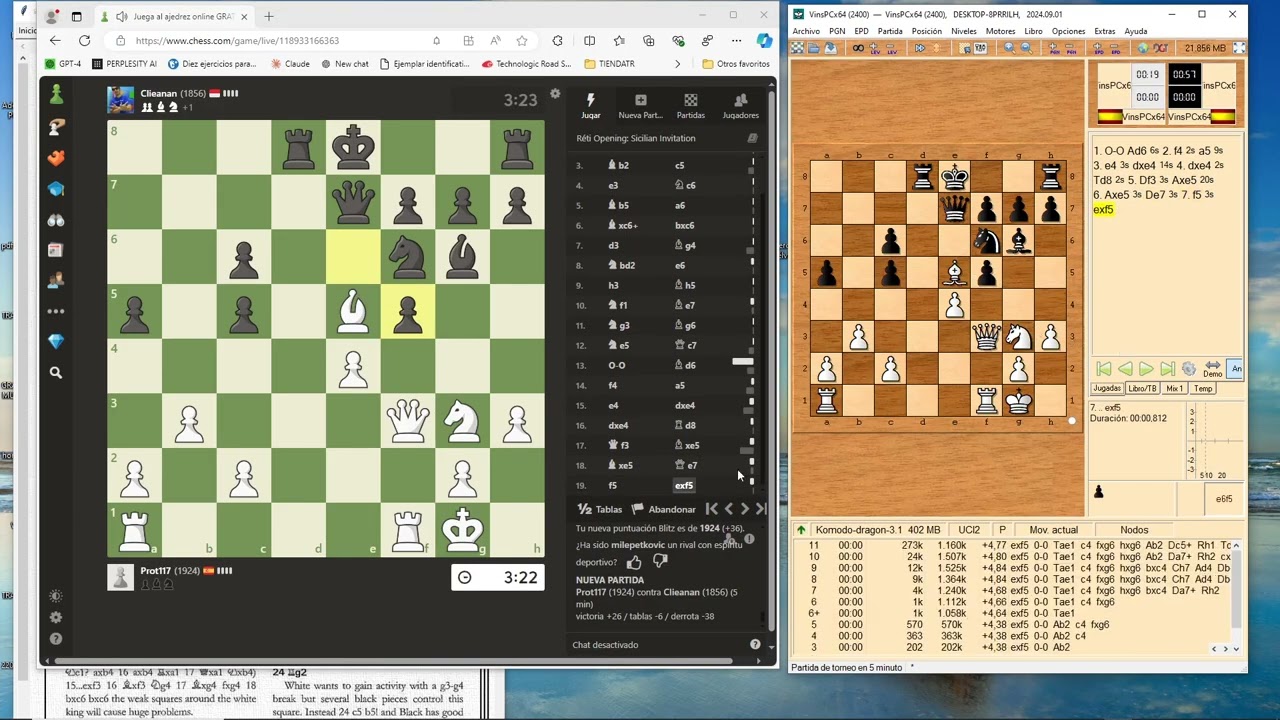
Task: Open the Jugar tab on chess.com
Action: click(591, 106)
